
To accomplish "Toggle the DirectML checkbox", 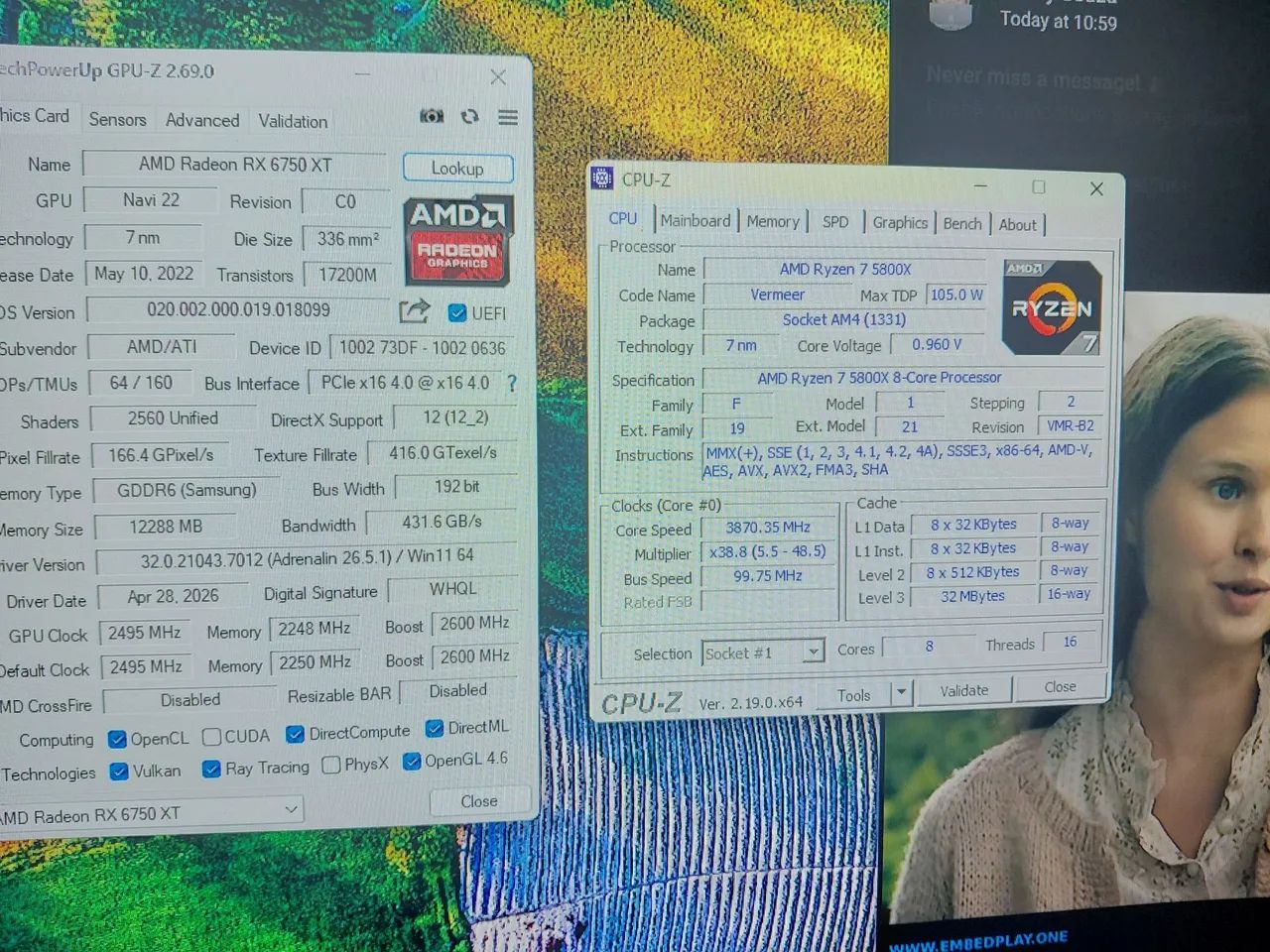I will pyautogui.click(x=435, y=729).
